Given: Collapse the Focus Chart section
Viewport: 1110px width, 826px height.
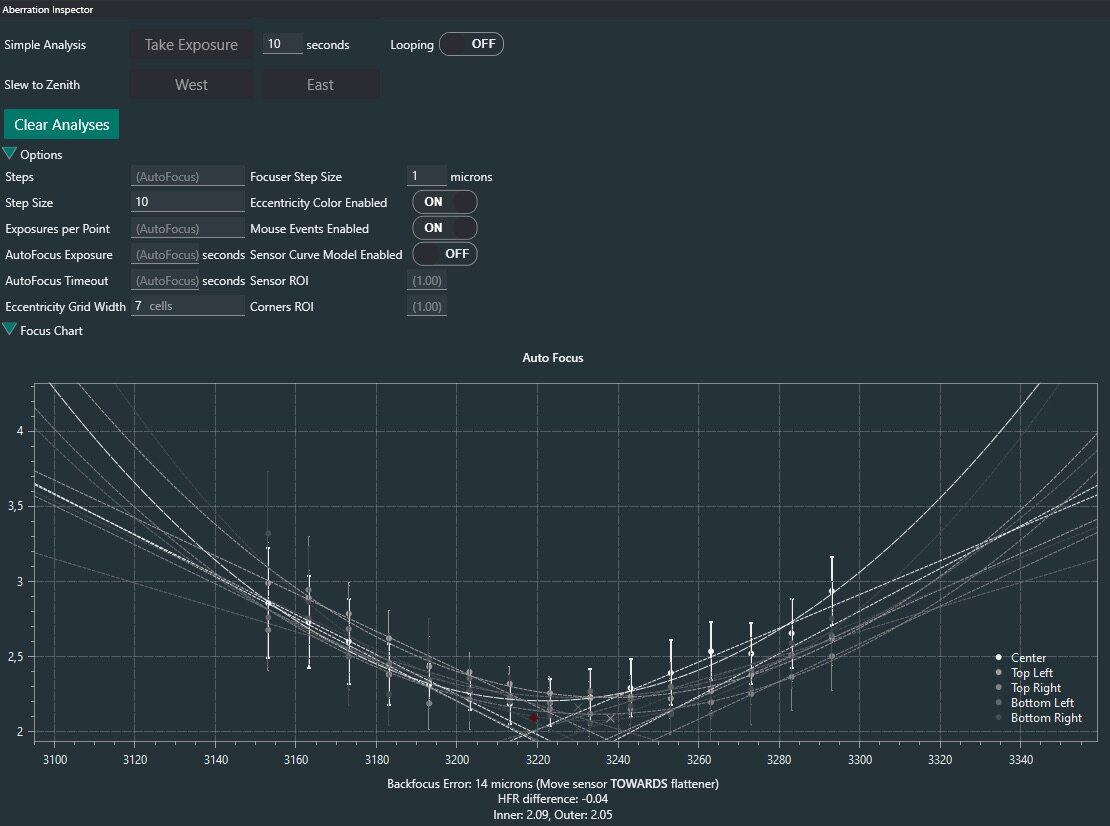Looking at the screenshot, I should pyautogui.click(x=9, y=330).
